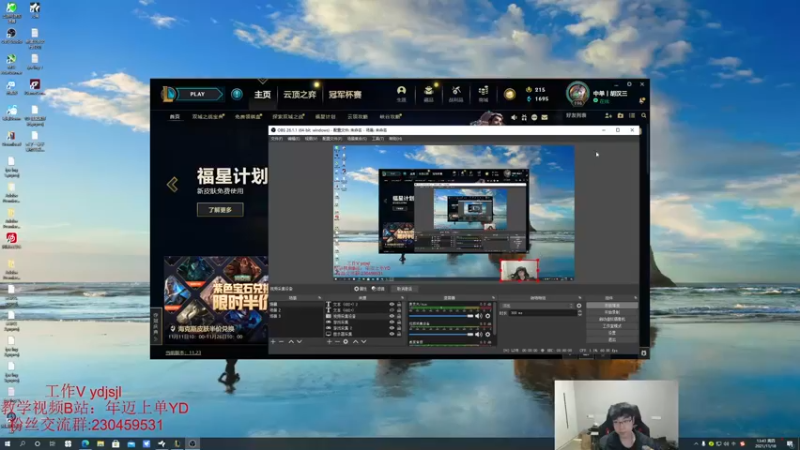Toggle lock on the 显示器采集 source

(399, 334)
